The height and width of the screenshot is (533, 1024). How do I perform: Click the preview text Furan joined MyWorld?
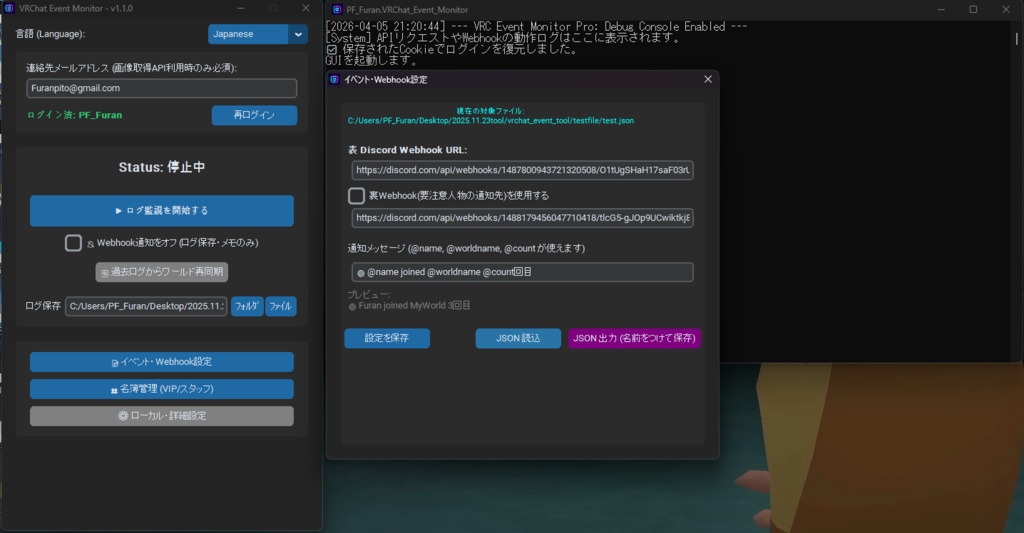coord(409,306)
